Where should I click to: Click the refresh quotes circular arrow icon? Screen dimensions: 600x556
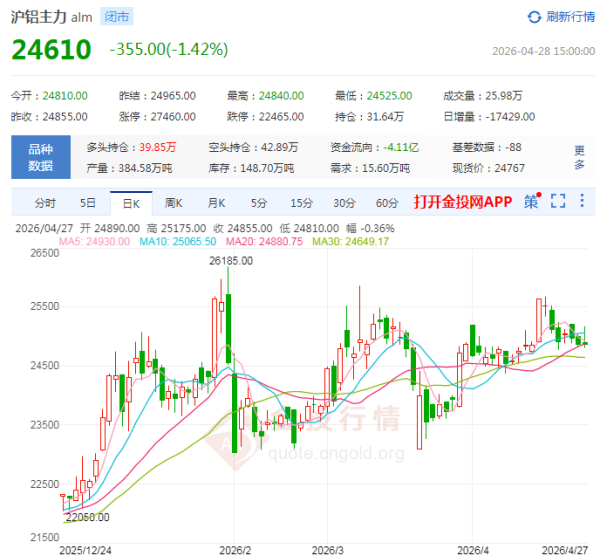coord(534,17)
